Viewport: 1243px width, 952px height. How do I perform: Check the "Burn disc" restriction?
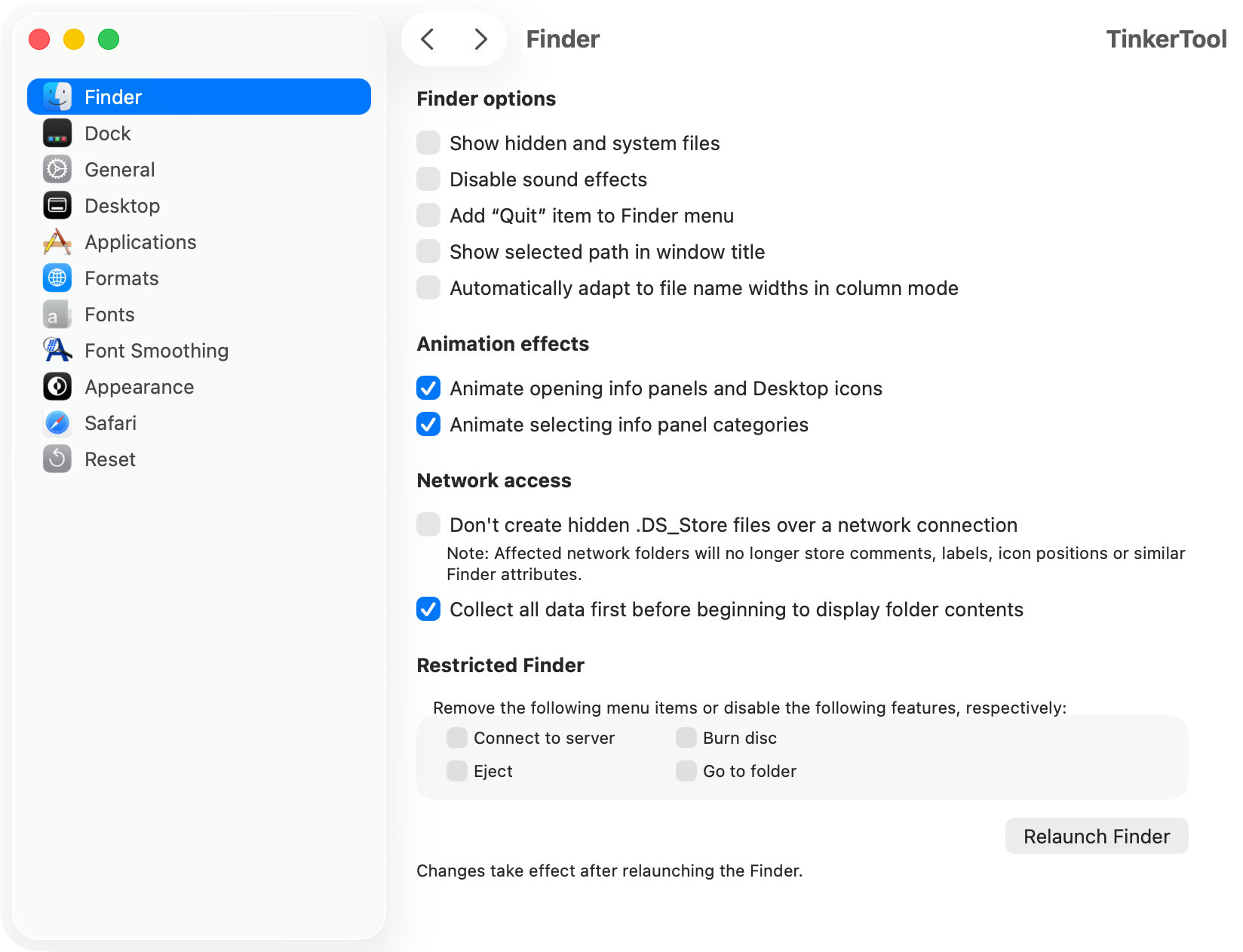686,738
